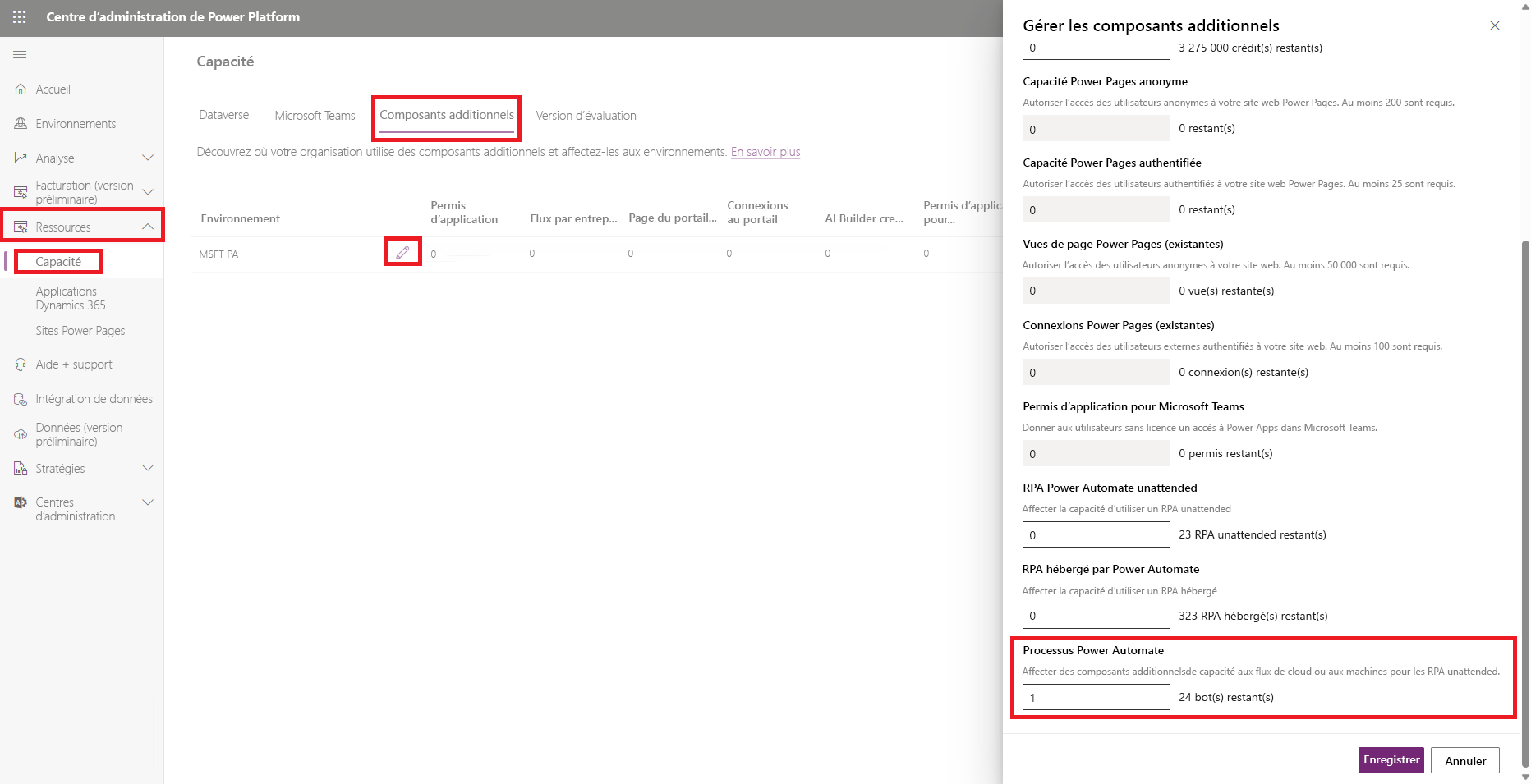1531x784 pixels.
Task: Click '3 275 000 crédit(s) restant(s)' text
Action: 1250,48
